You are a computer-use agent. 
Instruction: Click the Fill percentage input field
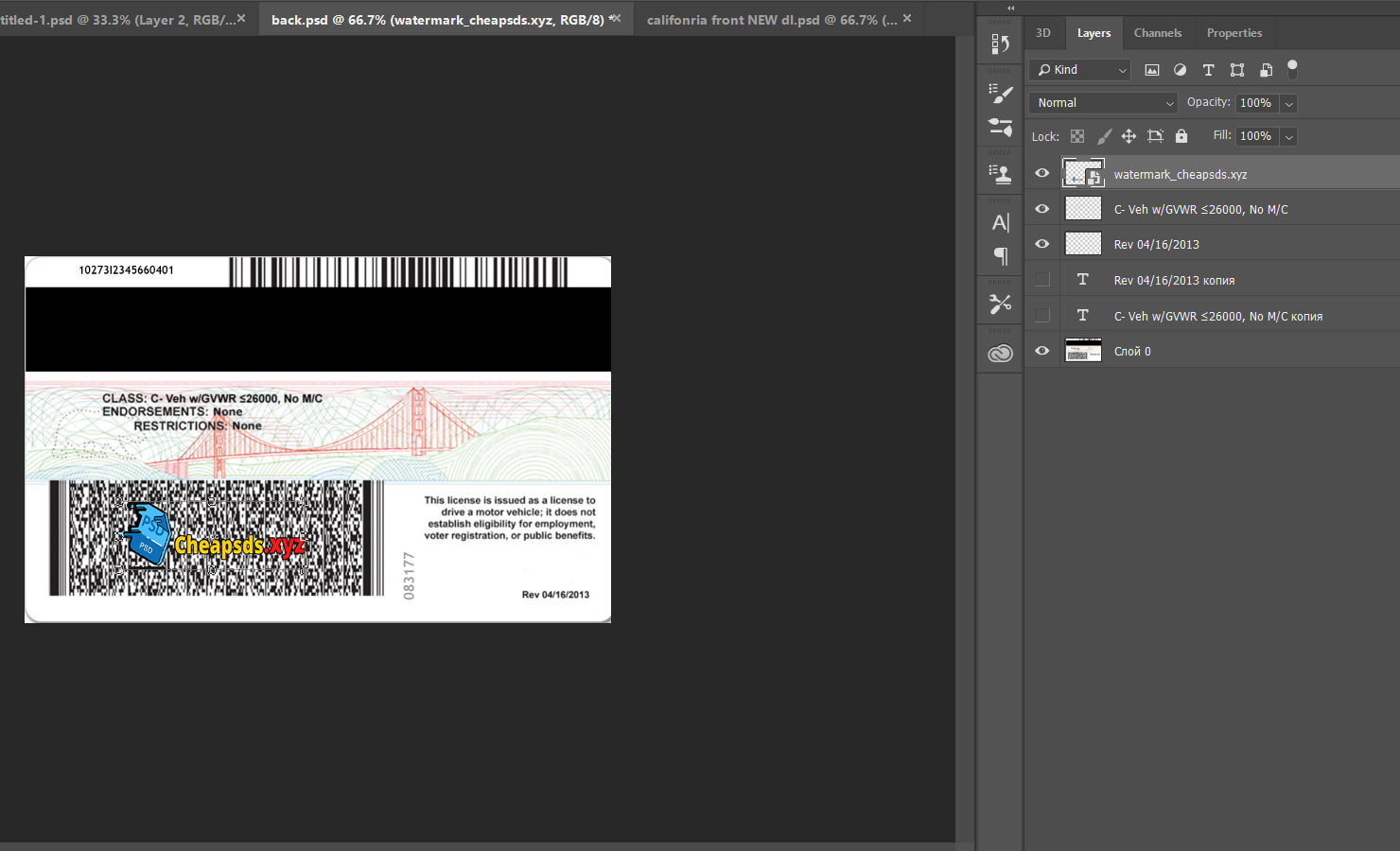click(x=1256, y=136)
